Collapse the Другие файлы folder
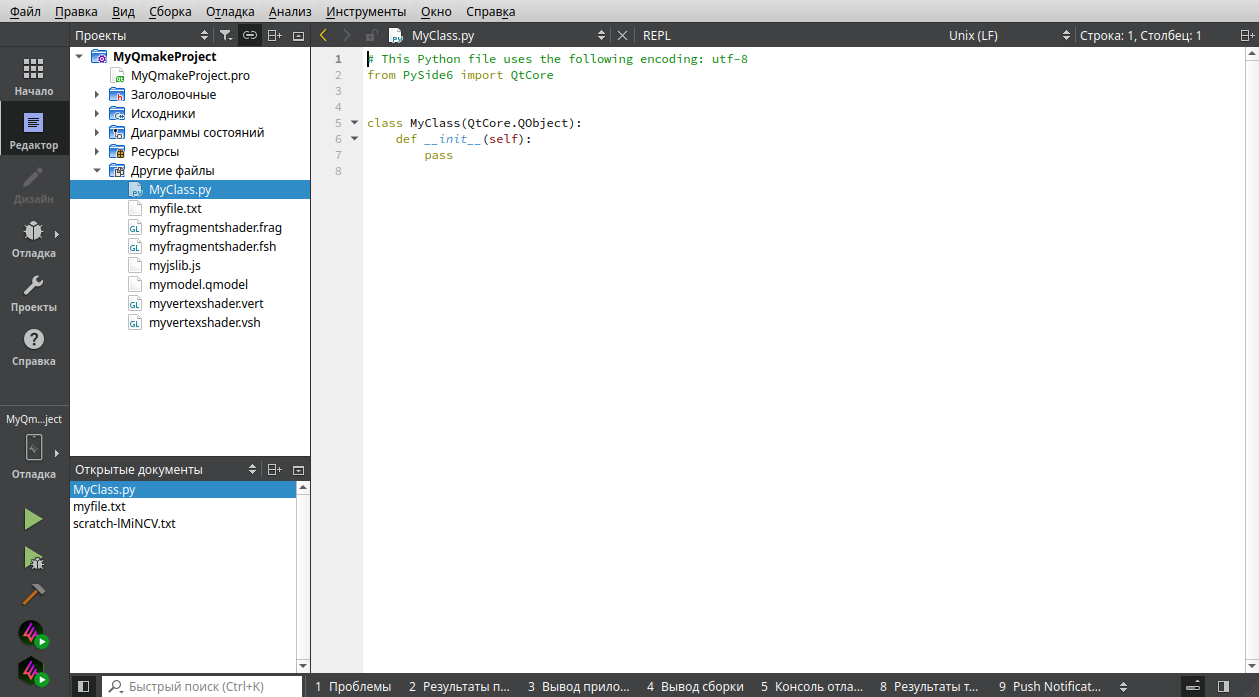The height and width of the screenshot is (697, 1259). click(x=97, y=171)
